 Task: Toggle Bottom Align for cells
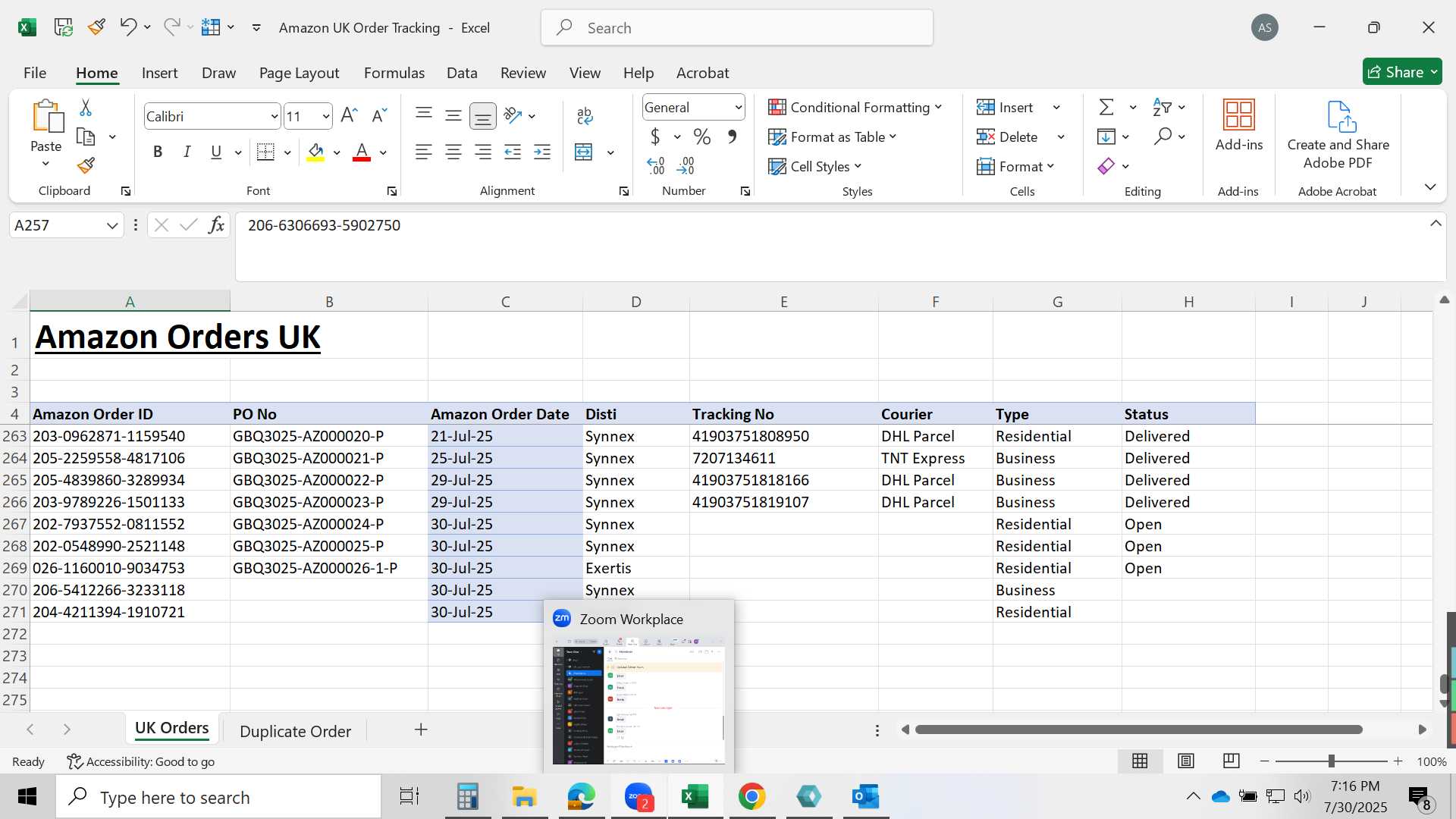tap(483, 115)
